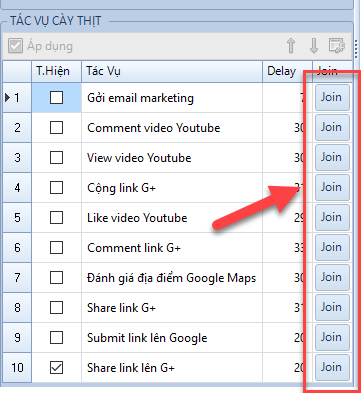Enable the Share link G+ checkbox
361x393 pixels.
point(56,308)
